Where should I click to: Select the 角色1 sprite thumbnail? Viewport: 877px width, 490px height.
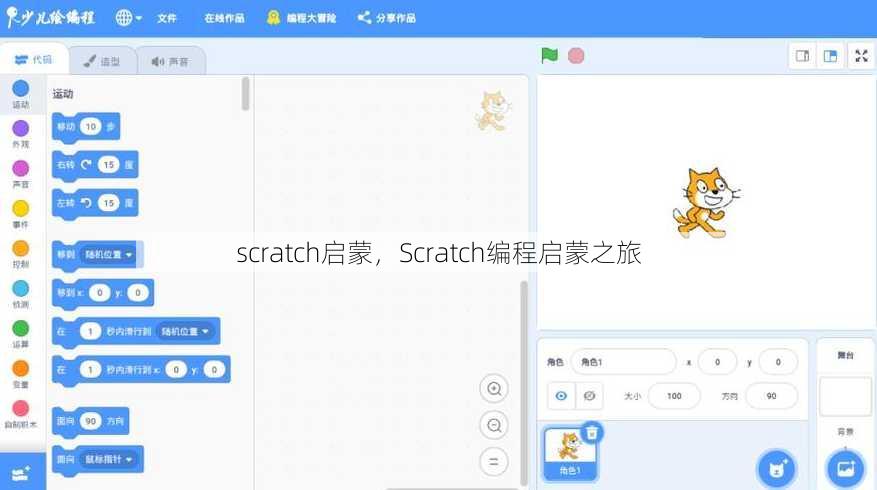[x=570, y=453]
